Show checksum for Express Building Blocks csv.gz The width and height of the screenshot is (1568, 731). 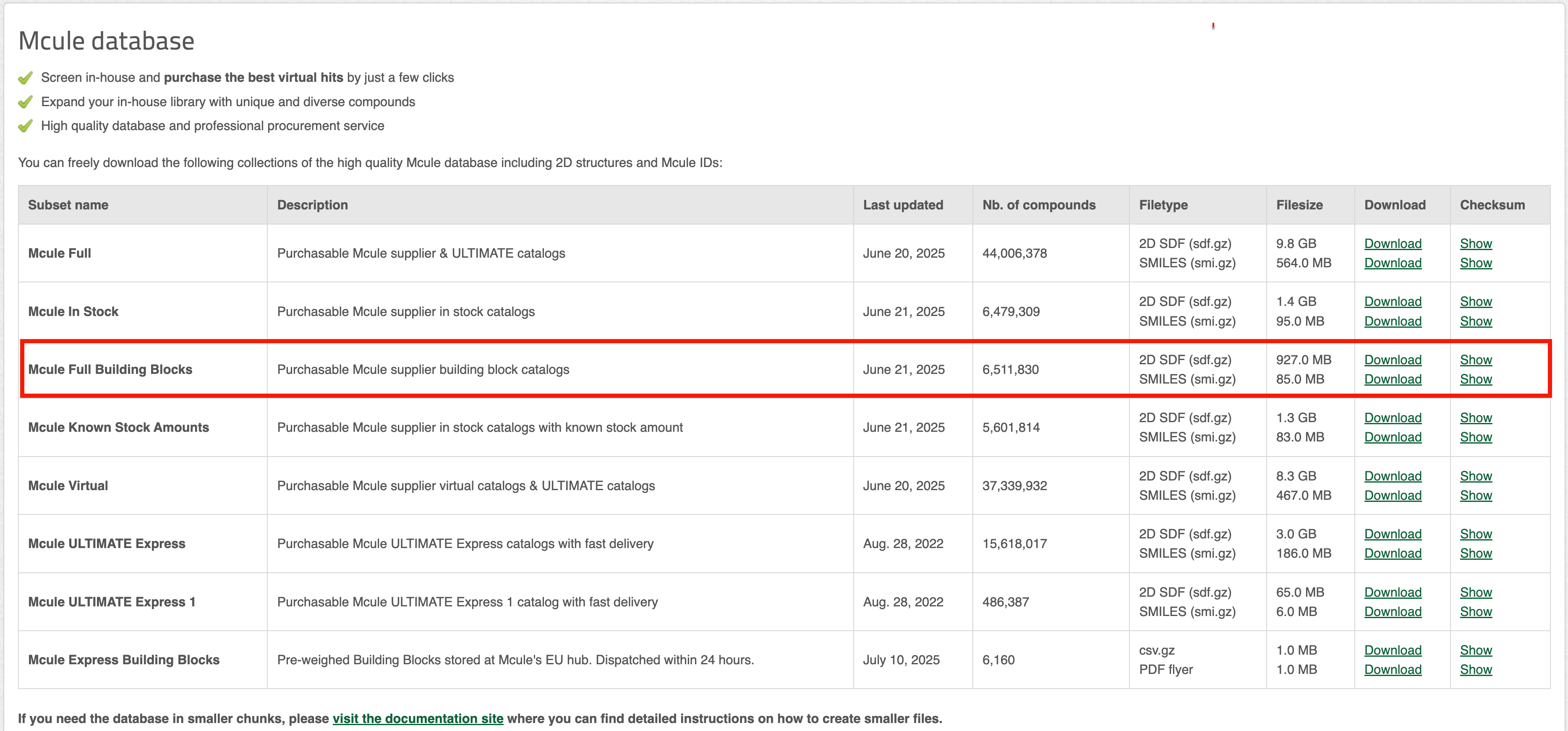tap(1476, 650)
